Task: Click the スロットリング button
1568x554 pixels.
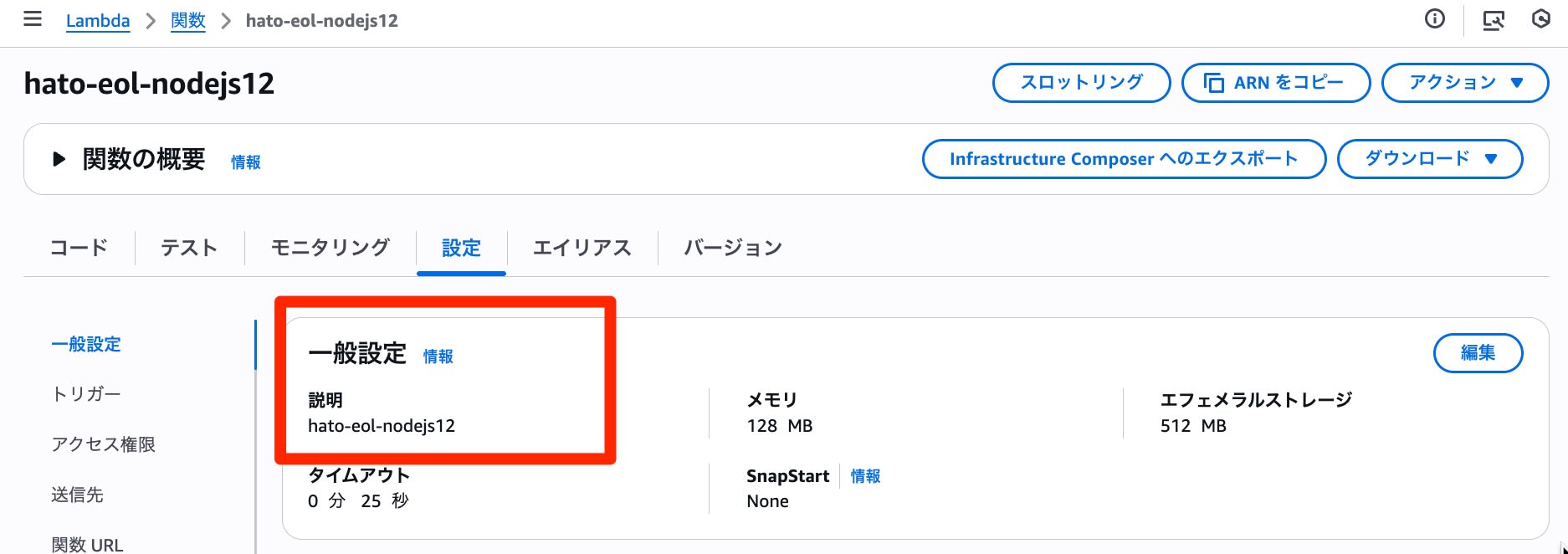Action: coord(1081,83)
